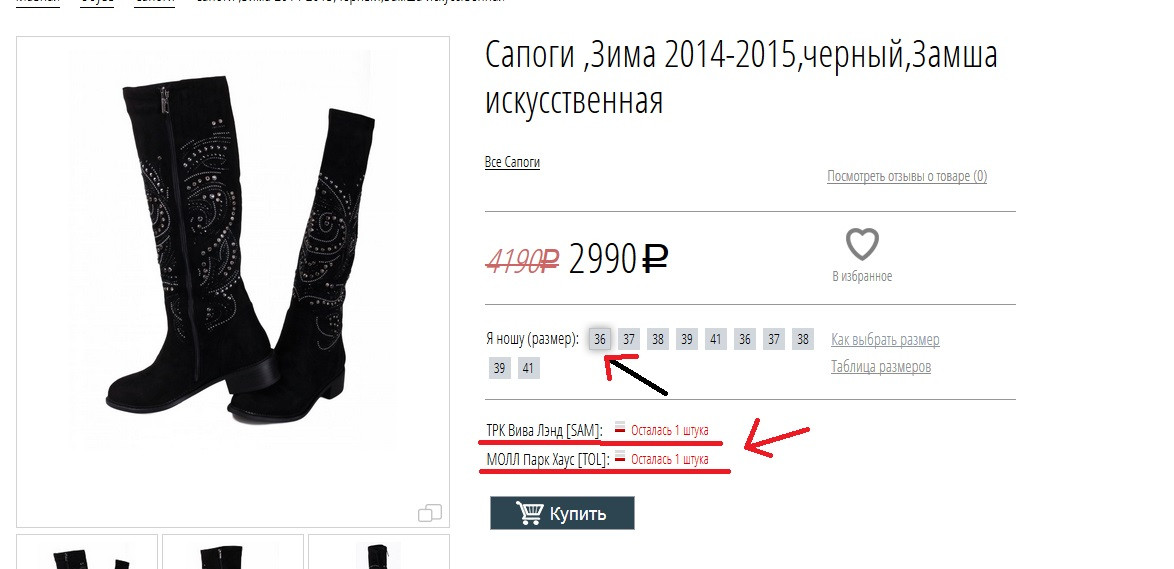
Task: Open the Как выбрать размер guide
Action: tap(885, 340)
